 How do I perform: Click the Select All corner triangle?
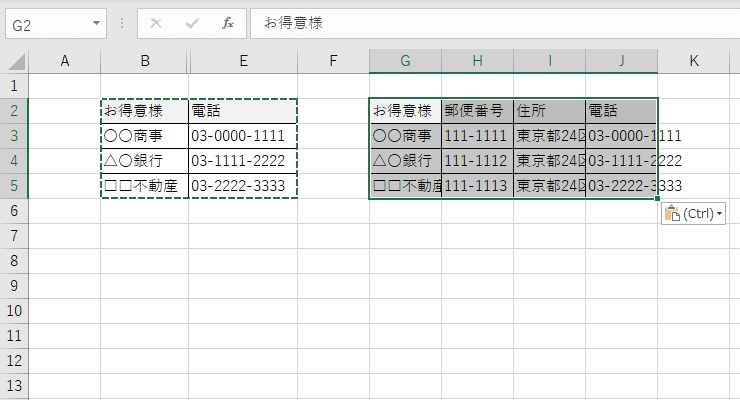pos(17,62)
